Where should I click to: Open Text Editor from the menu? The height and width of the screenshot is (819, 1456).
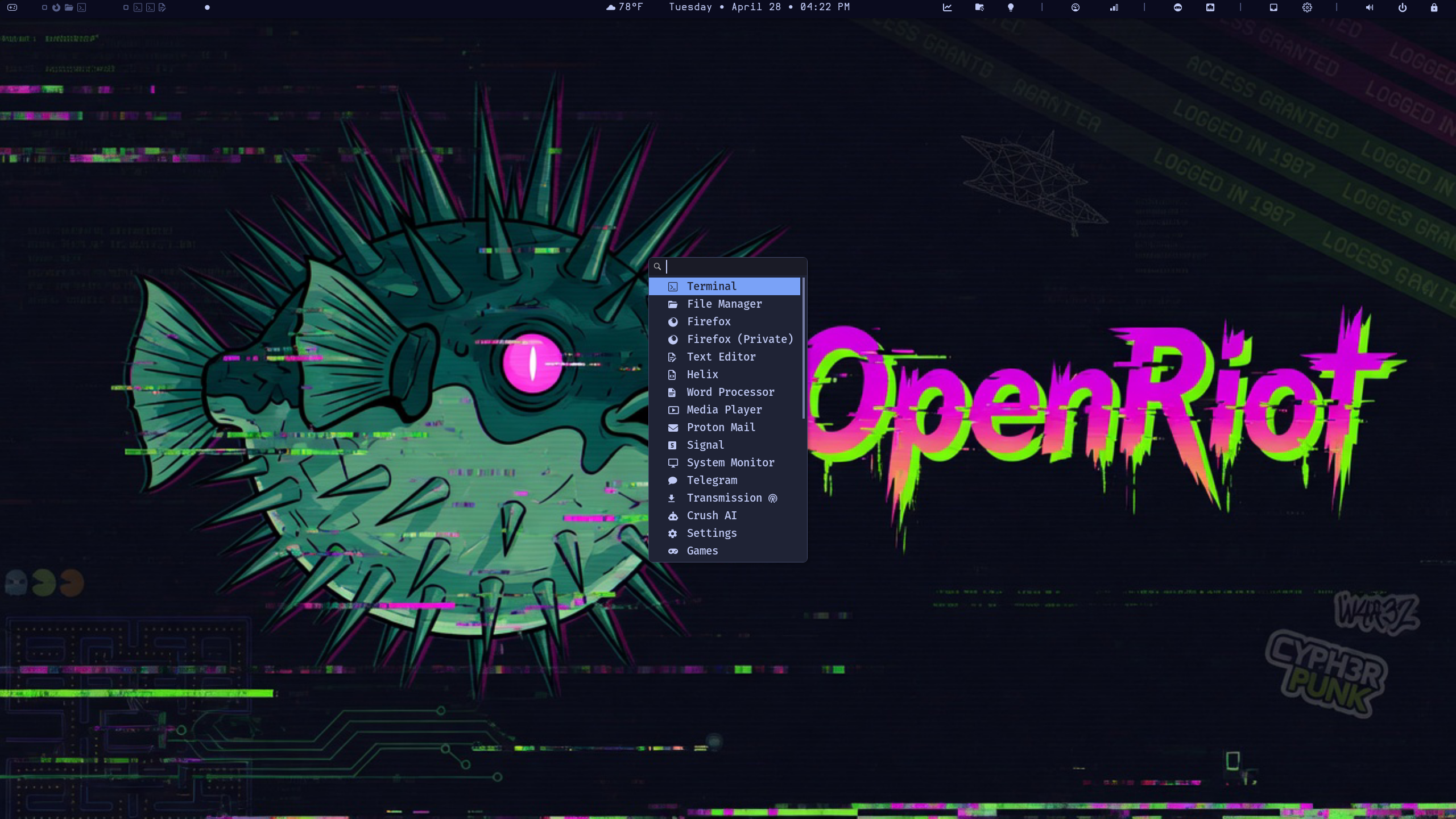click(x=725, y=357)
